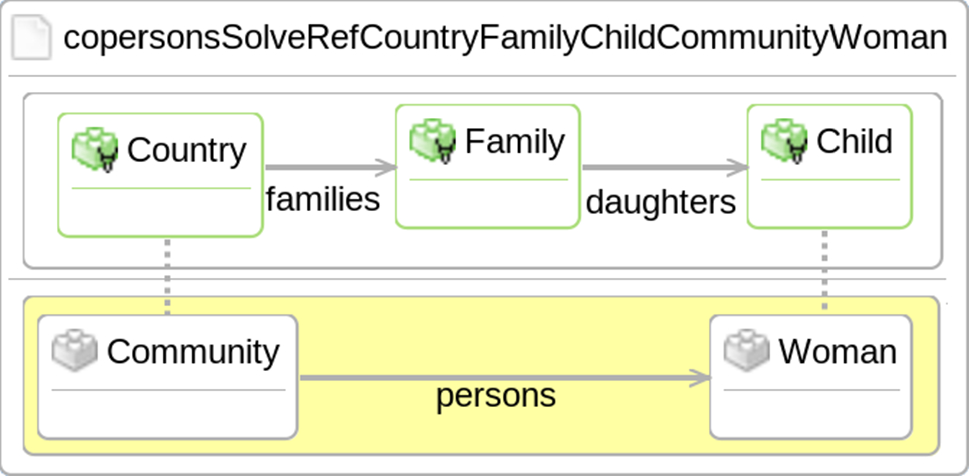The width and height of the screenshot is (969, 476).
Task: Click the arrowhead pointing into the Family node
Action: click(387, 167)
